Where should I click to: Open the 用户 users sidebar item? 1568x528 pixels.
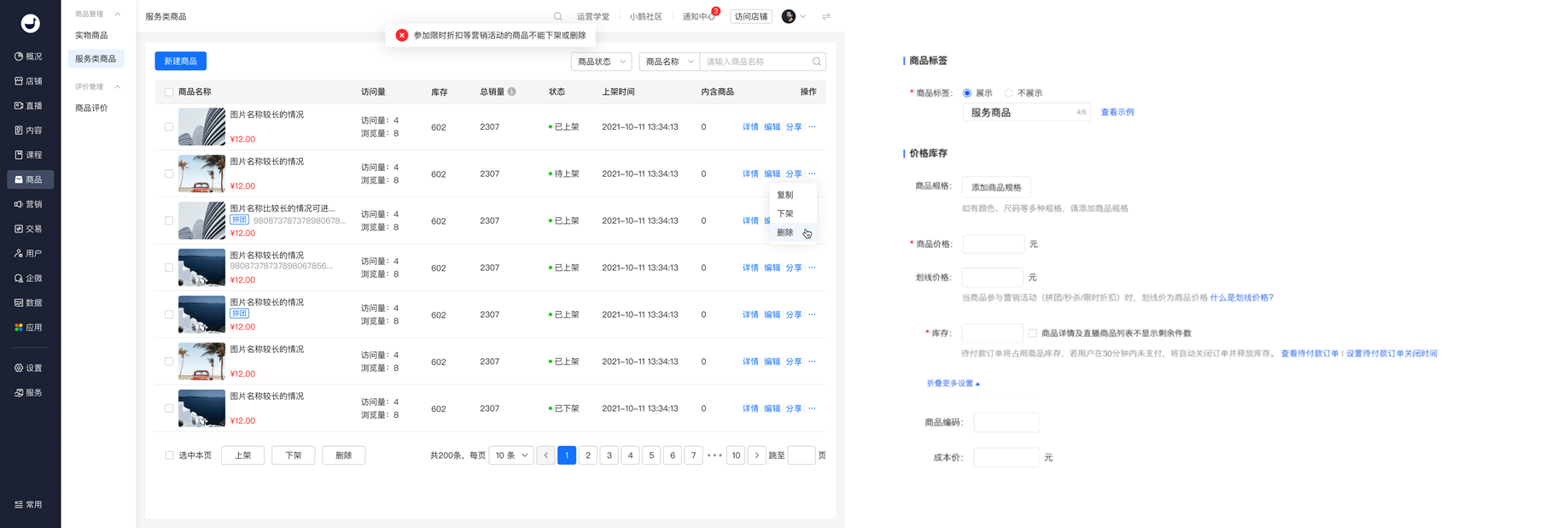pos(30,254)
